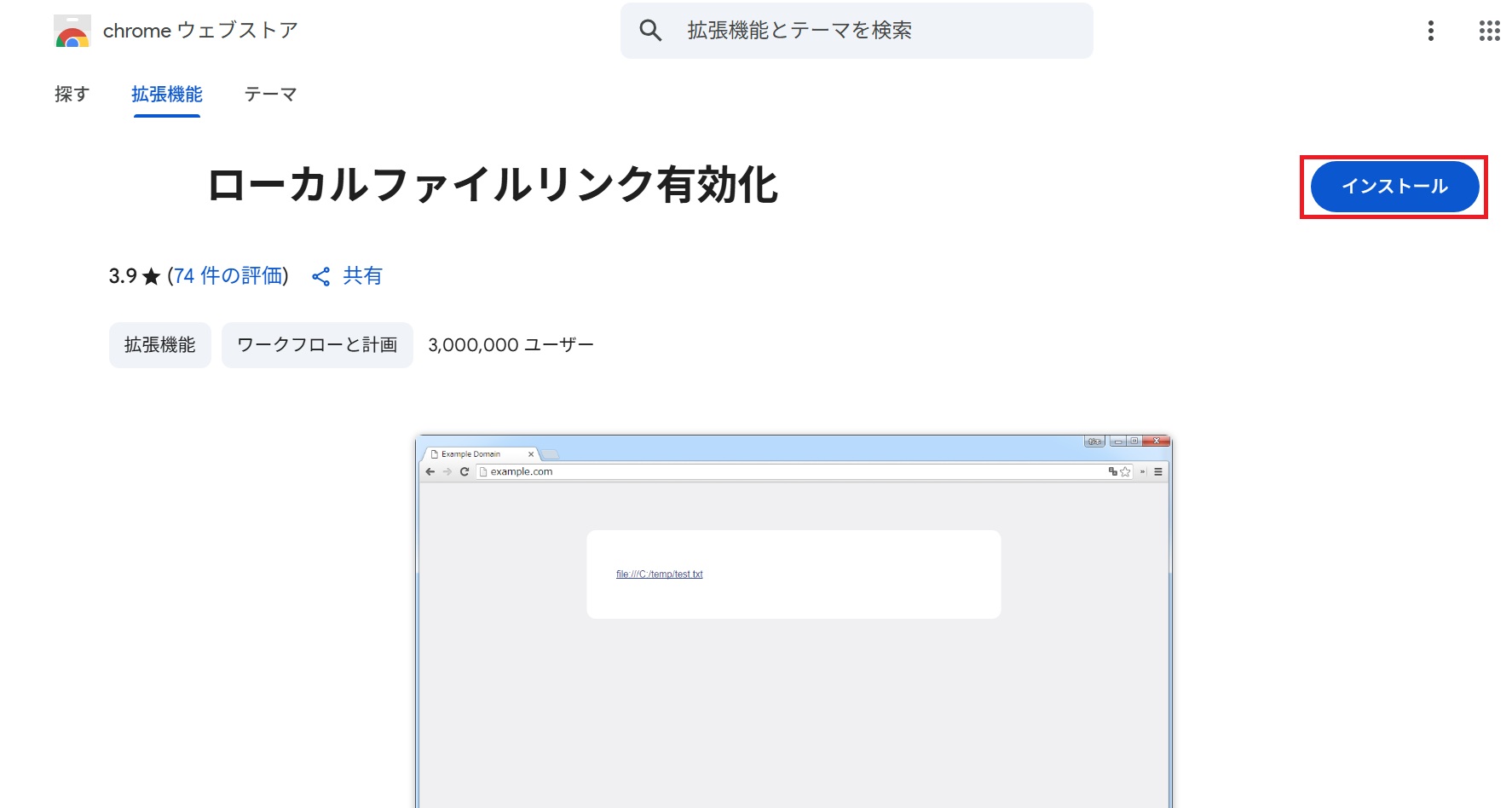Click the magnifying glass search icon
Screen dimensions: 1512x808
(x=650, y=31)
